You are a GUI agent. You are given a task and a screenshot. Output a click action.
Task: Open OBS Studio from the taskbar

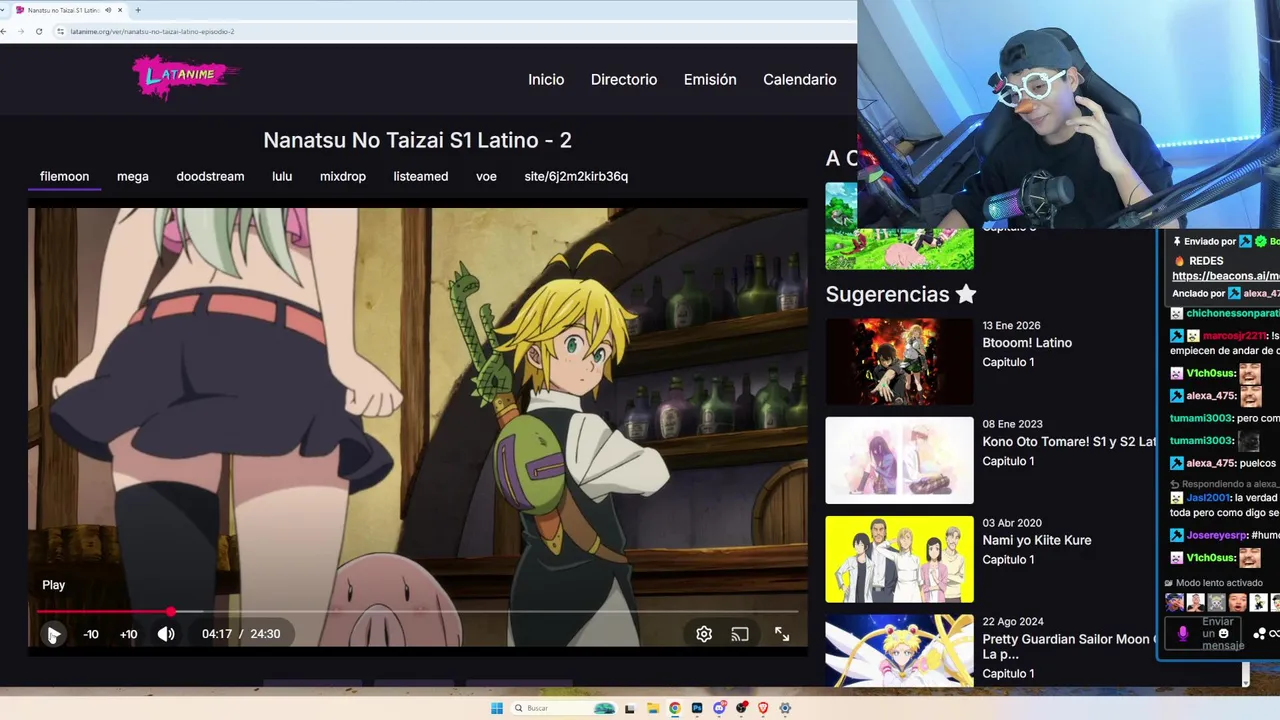[741, 708]
